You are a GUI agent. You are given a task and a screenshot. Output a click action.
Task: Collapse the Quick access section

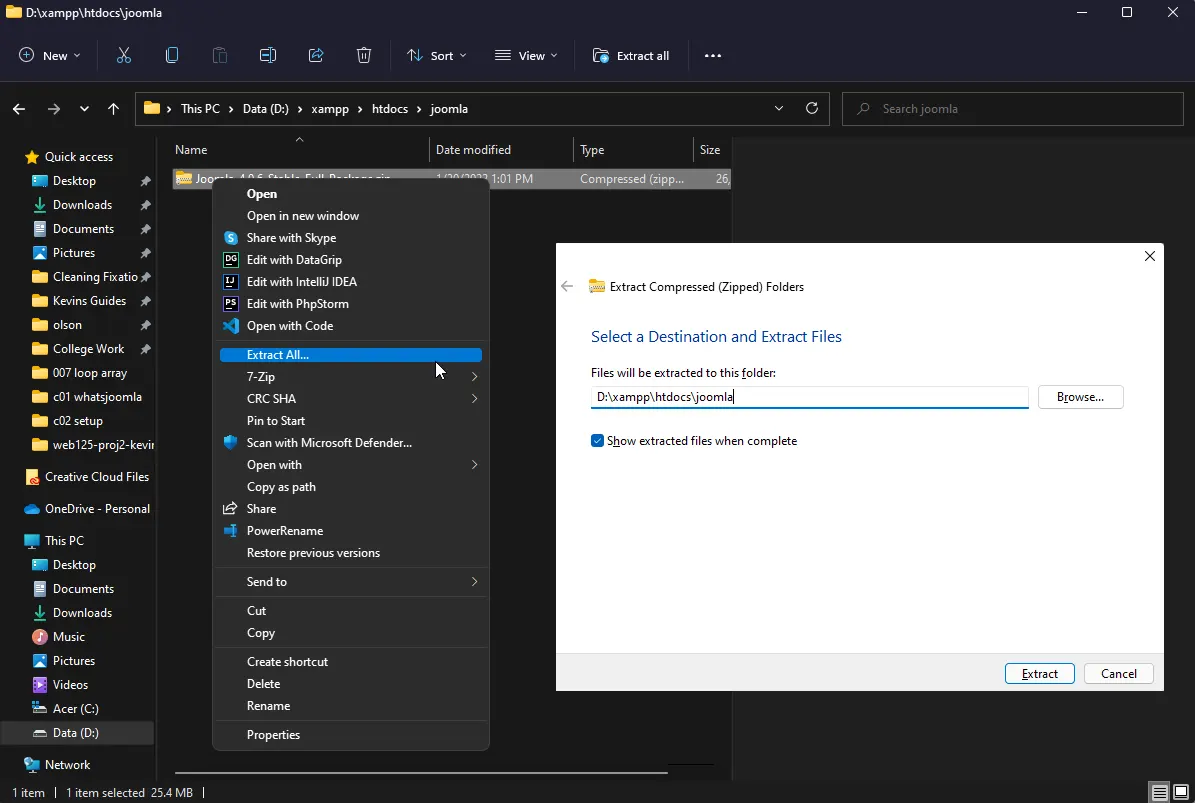click(13, 157)
